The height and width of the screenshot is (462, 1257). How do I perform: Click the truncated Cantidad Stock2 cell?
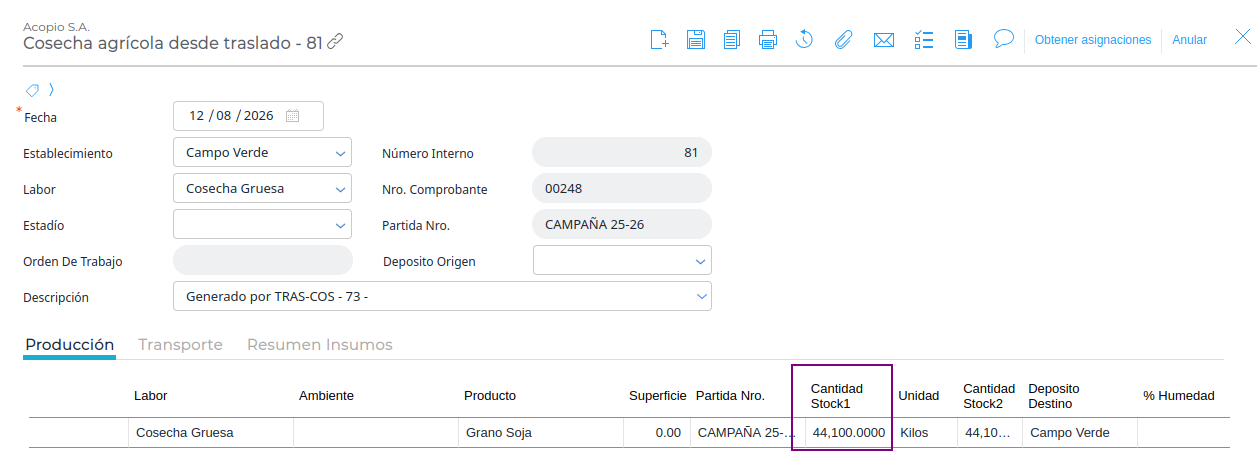click(x=990, y=433)
